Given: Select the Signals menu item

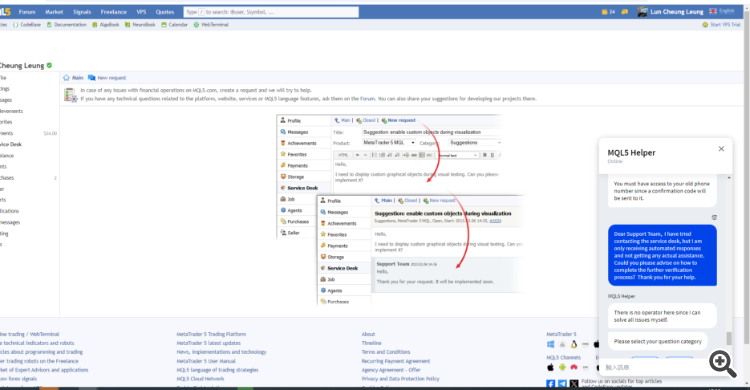Looking at the screenshot, I should point(82,12).
